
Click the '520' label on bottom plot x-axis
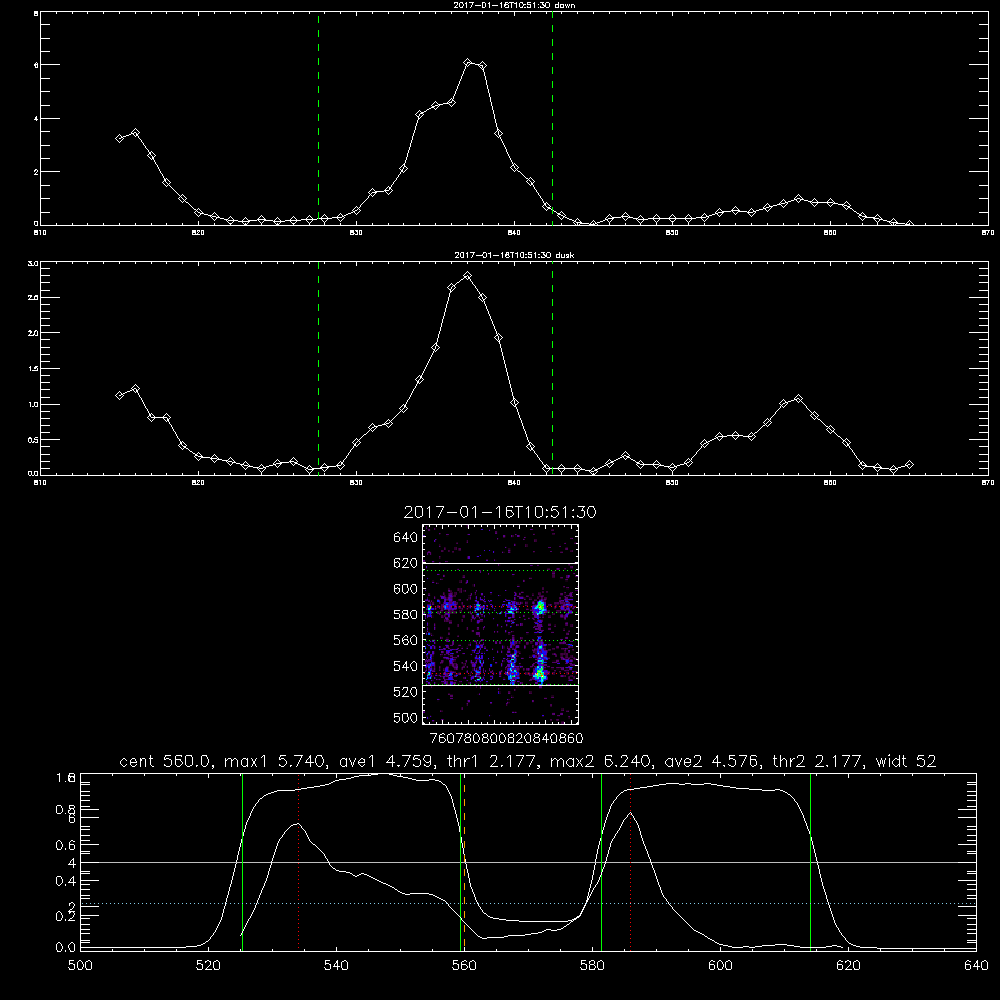click(208, 966)
